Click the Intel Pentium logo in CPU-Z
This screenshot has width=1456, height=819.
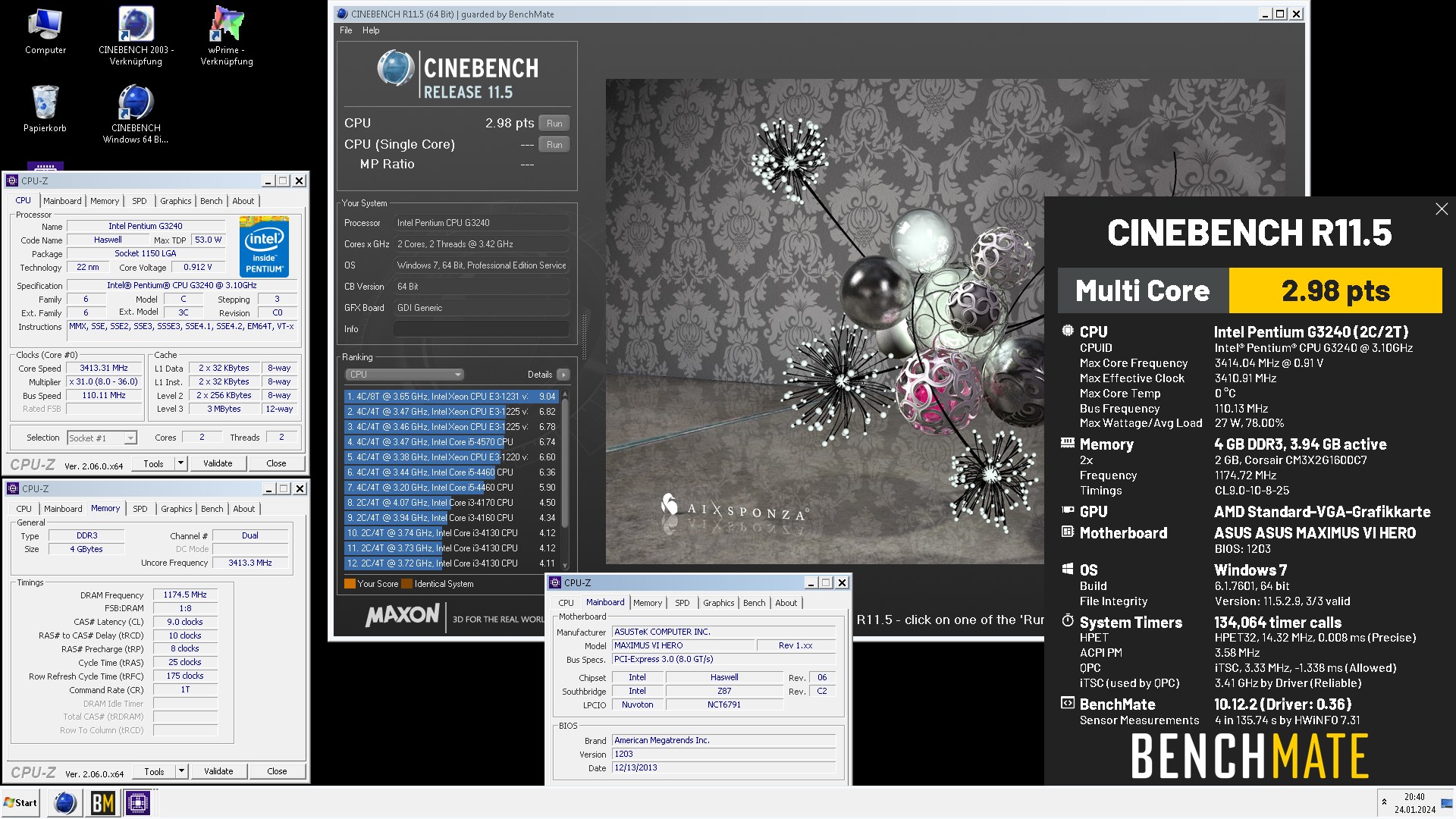click(264, 246)
